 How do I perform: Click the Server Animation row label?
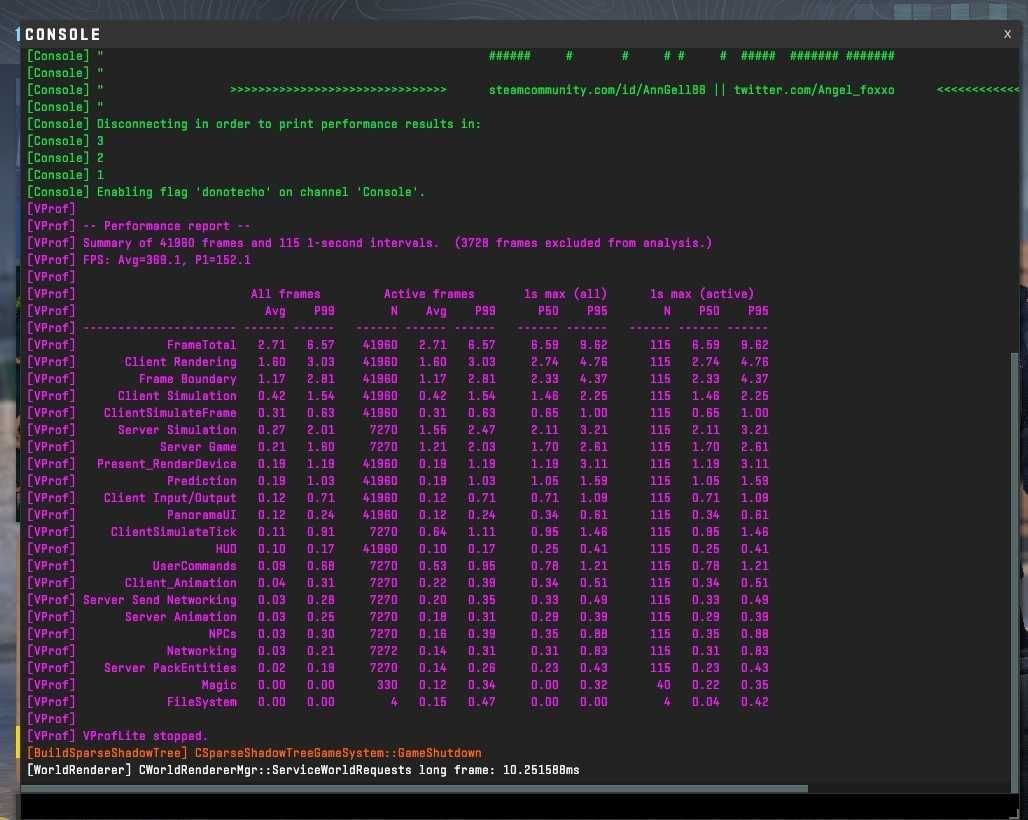tap(180, 617)
